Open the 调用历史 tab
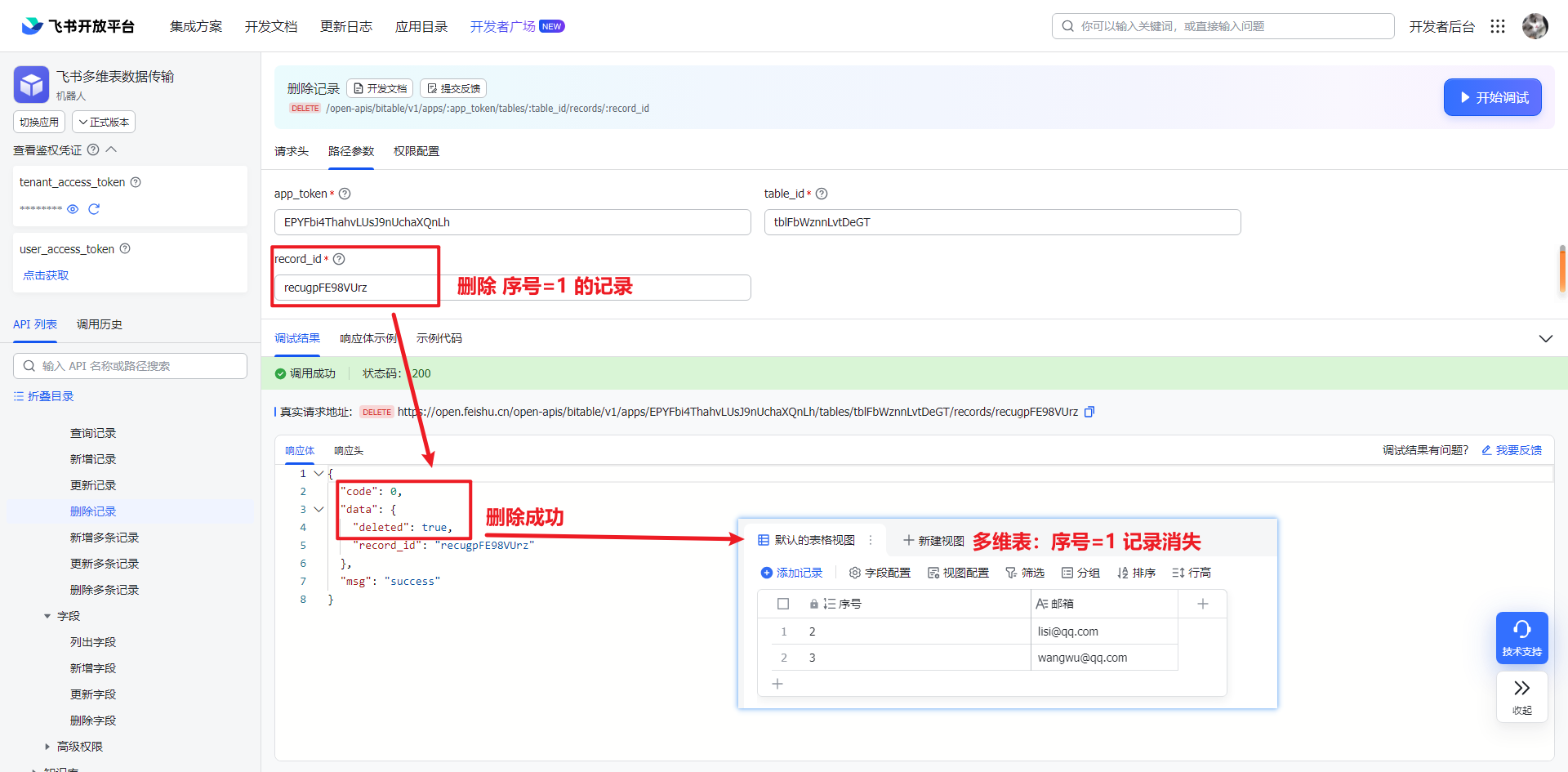This screenshot has height=772, width=1568. pyautogui.click(x=100, y=324)
